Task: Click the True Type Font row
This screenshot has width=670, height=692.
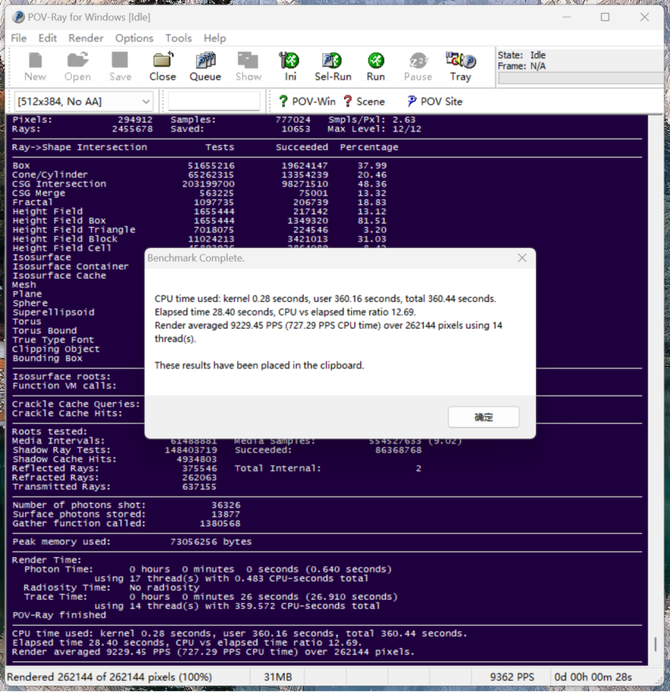Action: 53,340
